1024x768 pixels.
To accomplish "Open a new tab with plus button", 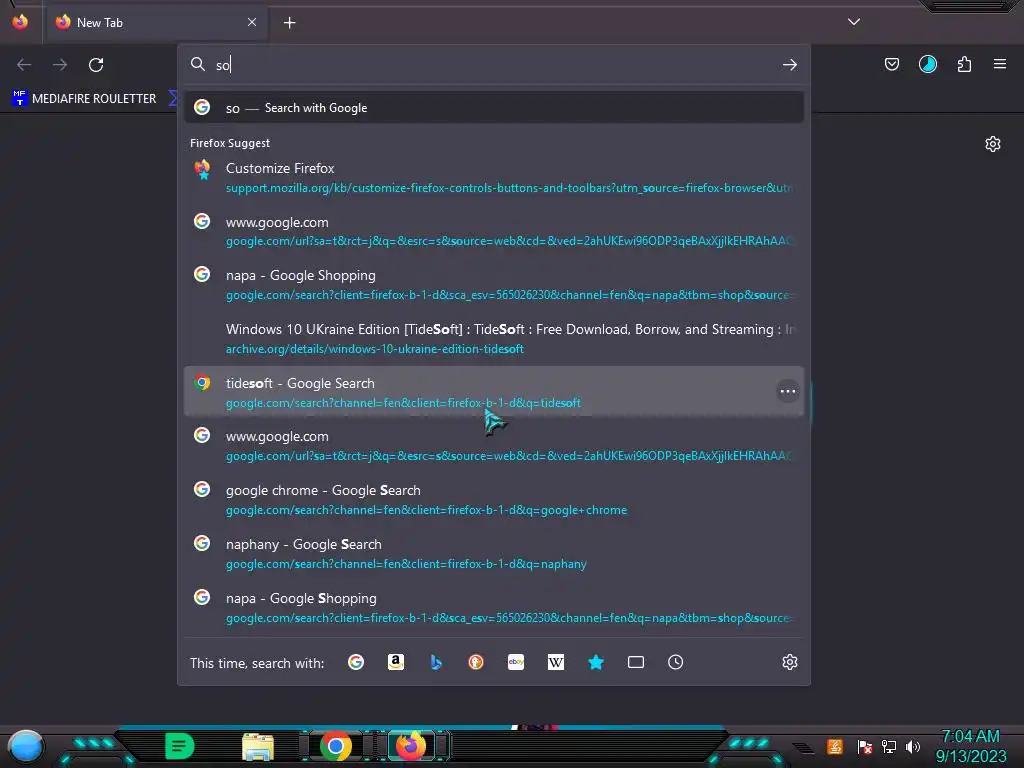I will pos(289,23).
